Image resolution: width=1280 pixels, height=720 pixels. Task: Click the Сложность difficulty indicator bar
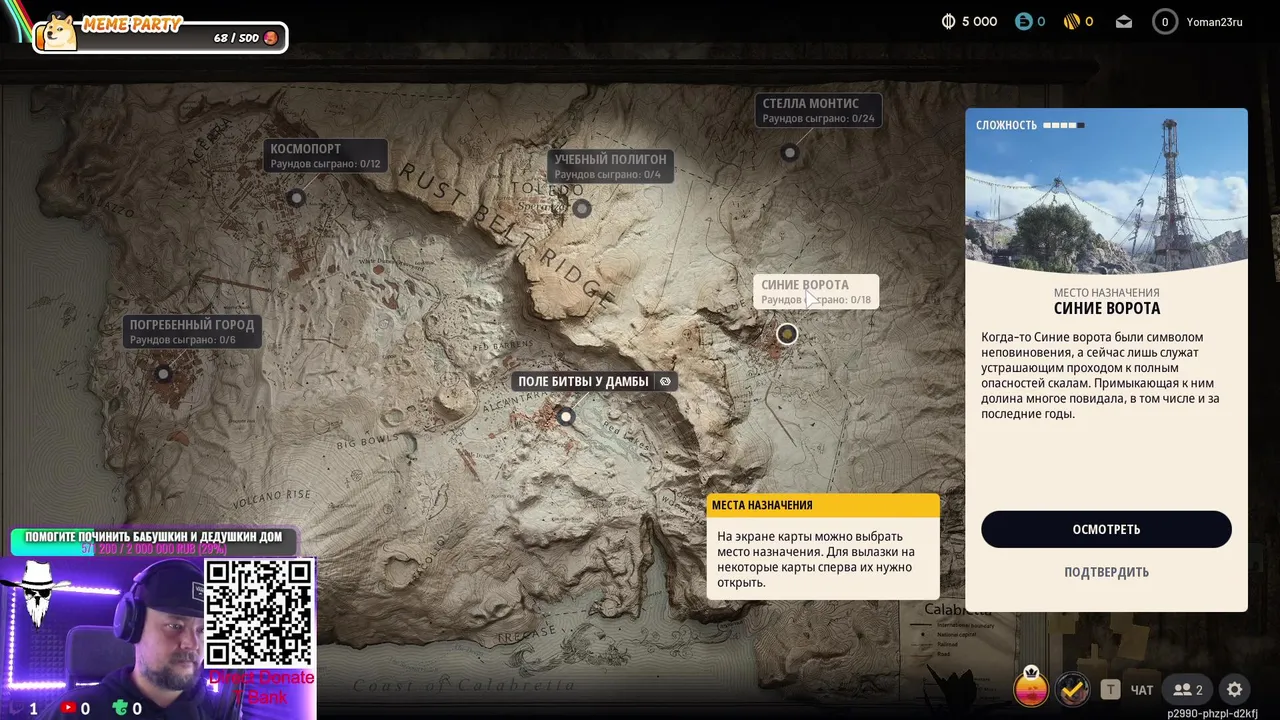[x=1064, y=125]
